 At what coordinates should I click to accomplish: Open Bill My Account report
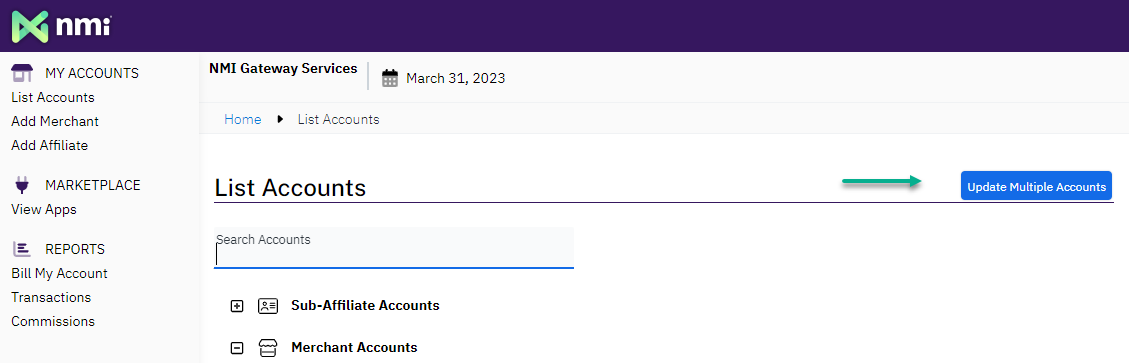click(59, 274)
